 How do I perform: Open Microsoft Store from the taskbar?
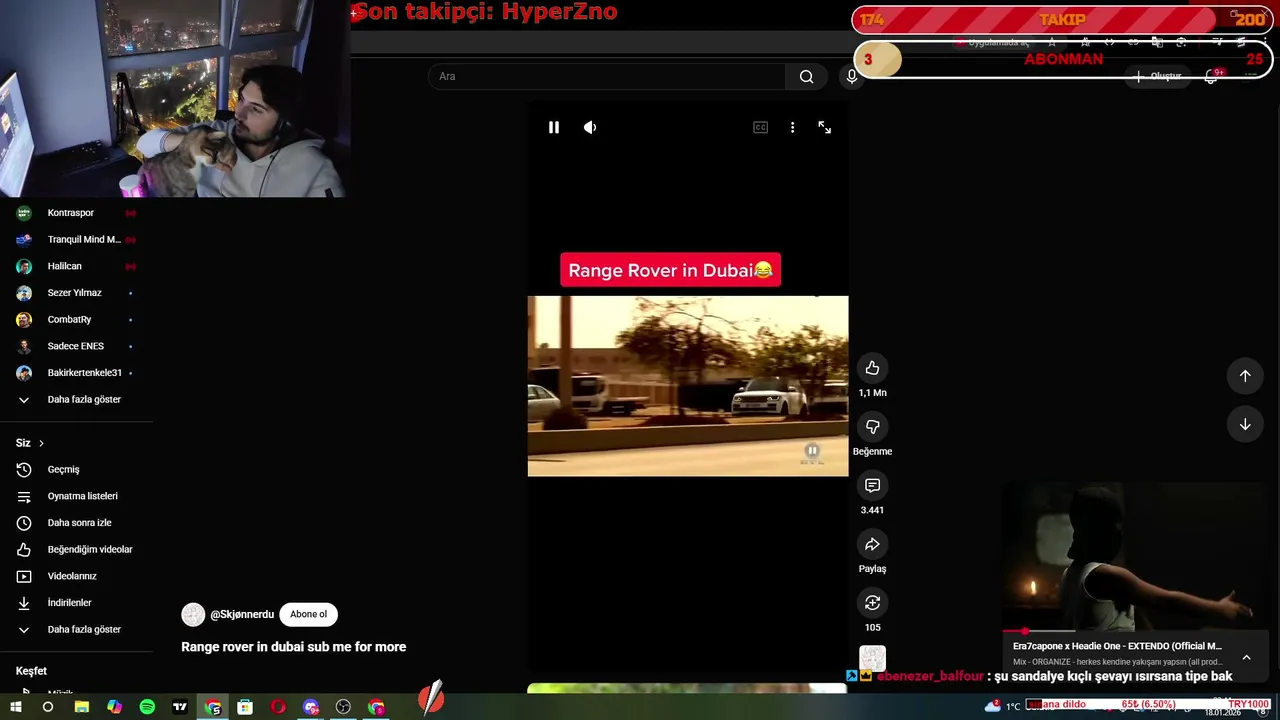(245, 707)
